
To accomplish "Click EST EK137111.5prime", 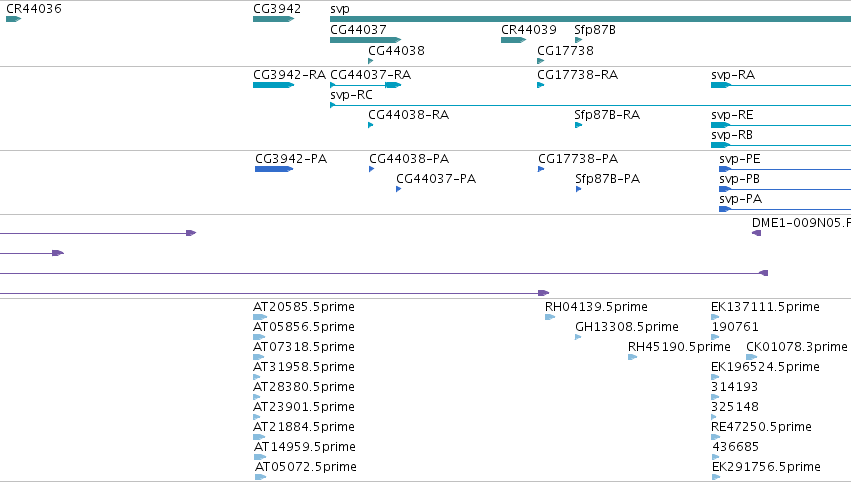I will [715, 317].
